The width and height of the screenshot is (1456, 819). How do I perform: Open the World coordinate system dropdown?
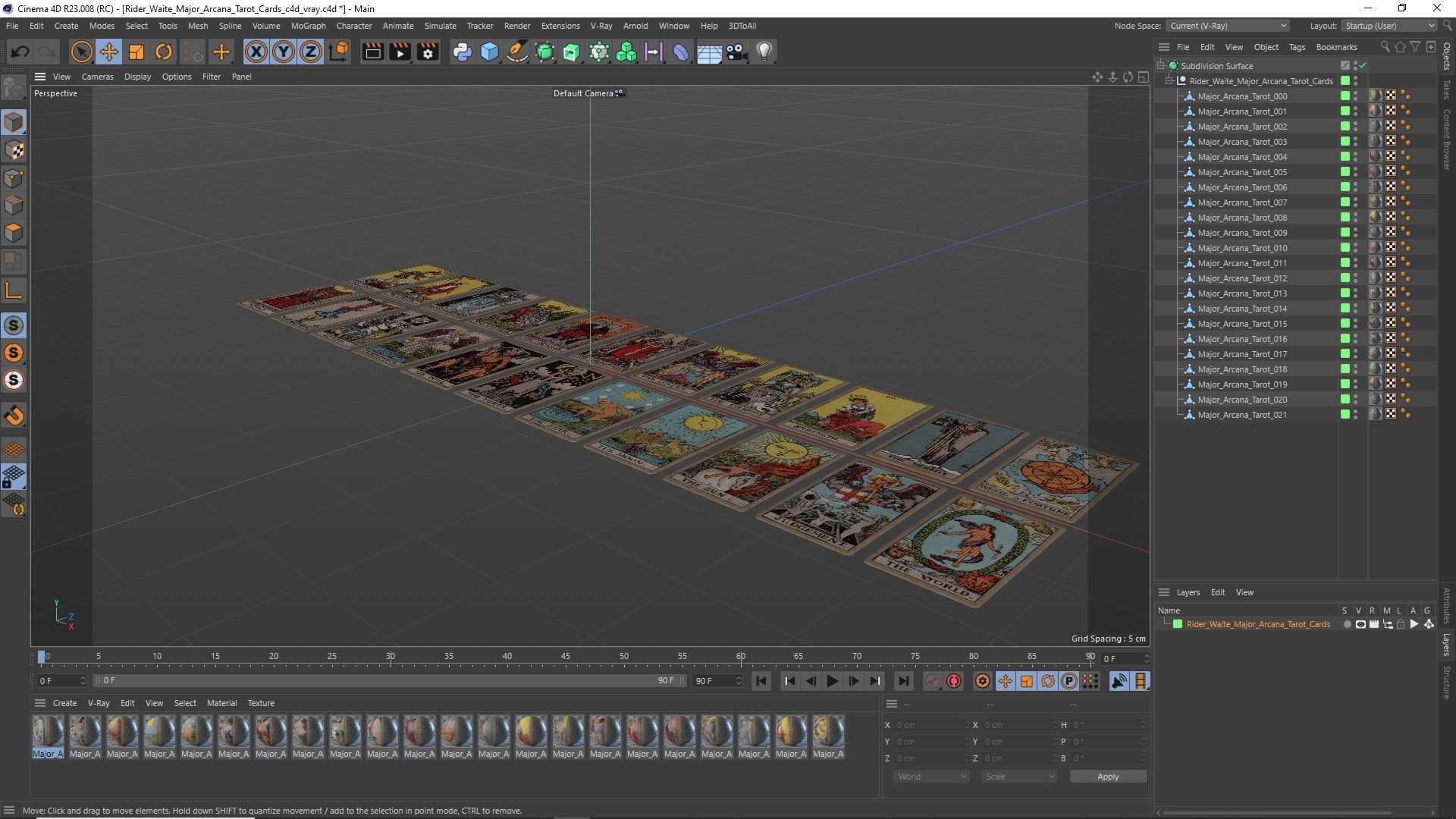point(931,777)
